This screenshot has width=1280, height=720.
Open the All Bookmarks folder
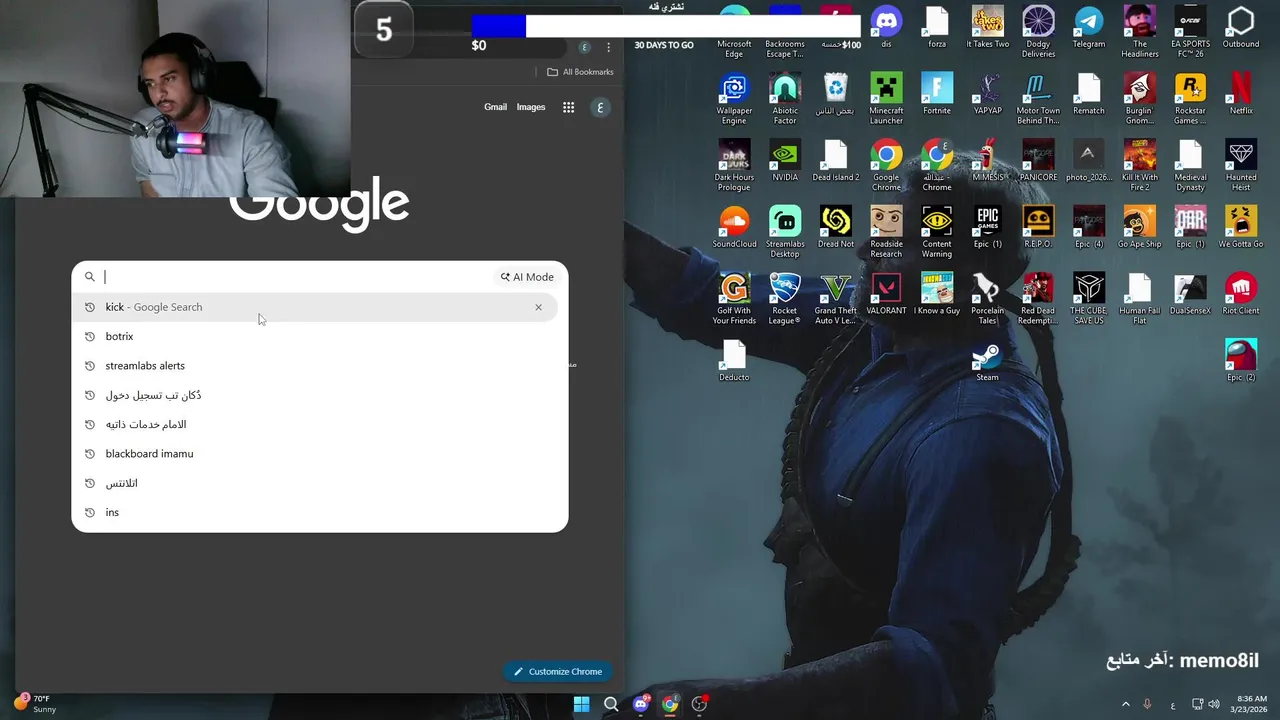[x=580, y=72]
